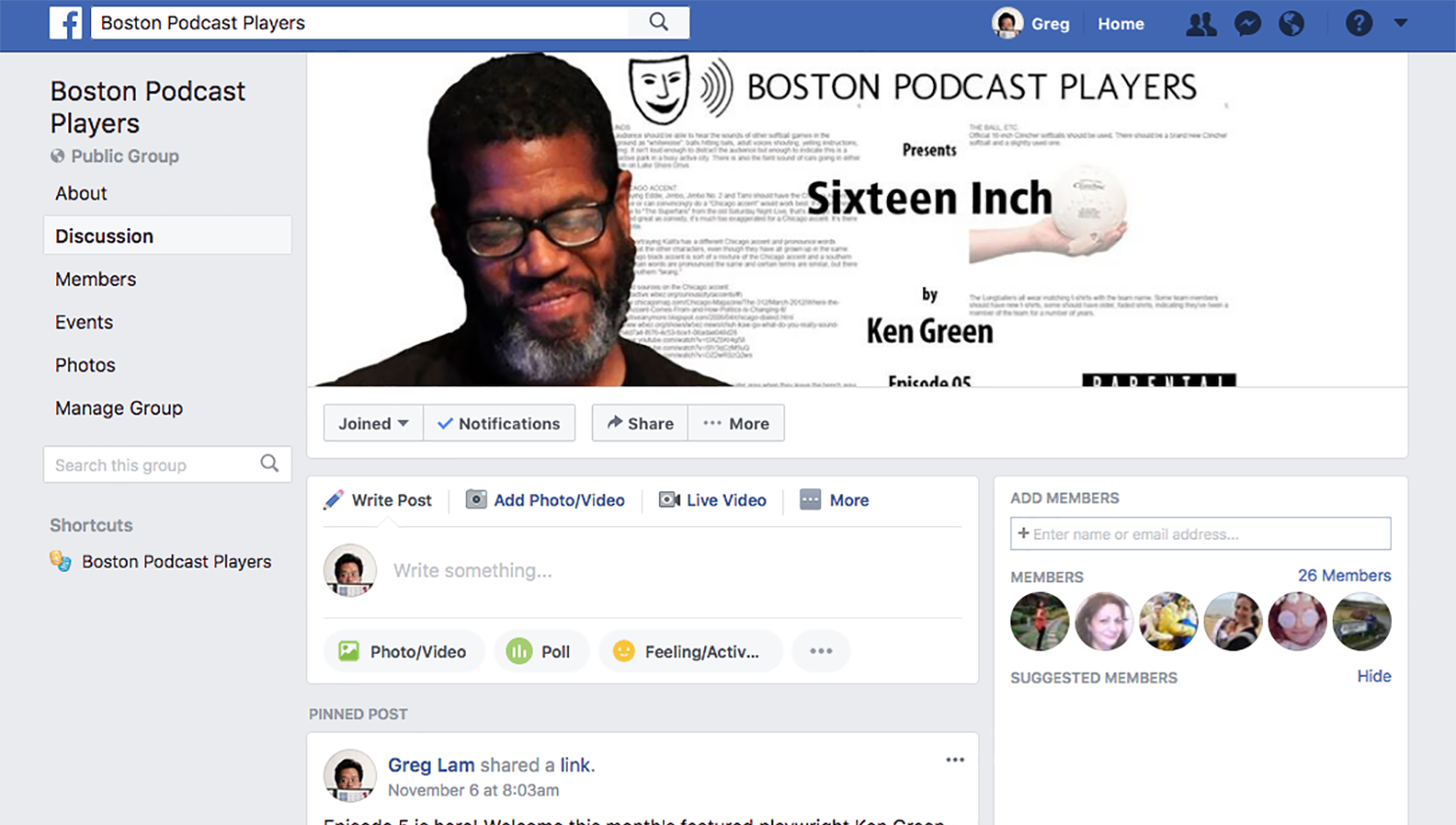Image resolution: width=1456 pixels, height=825 pixels.
Task: Click the Poll pill button
Action: coord(541,651)
